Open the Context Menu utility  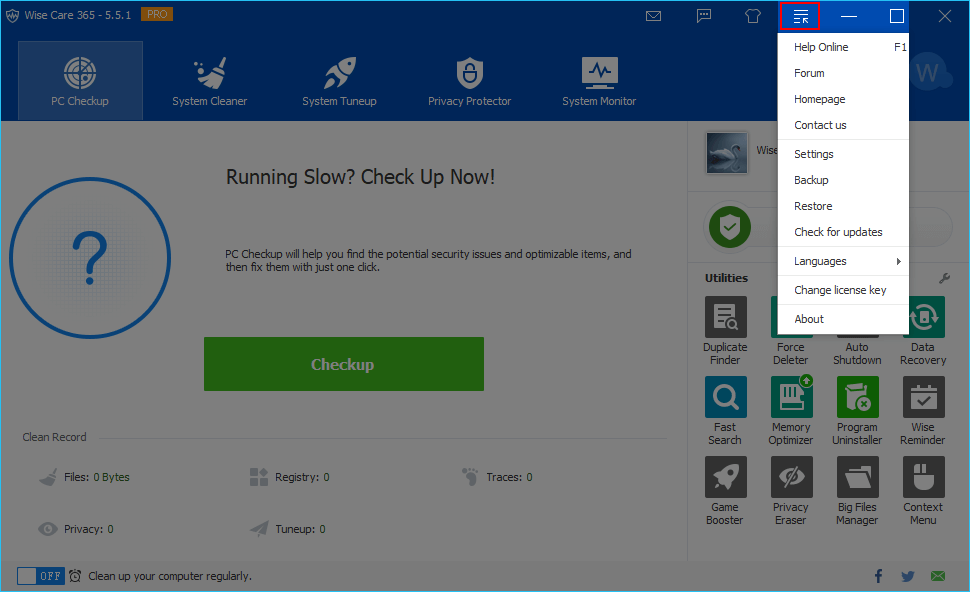point(923,491)
